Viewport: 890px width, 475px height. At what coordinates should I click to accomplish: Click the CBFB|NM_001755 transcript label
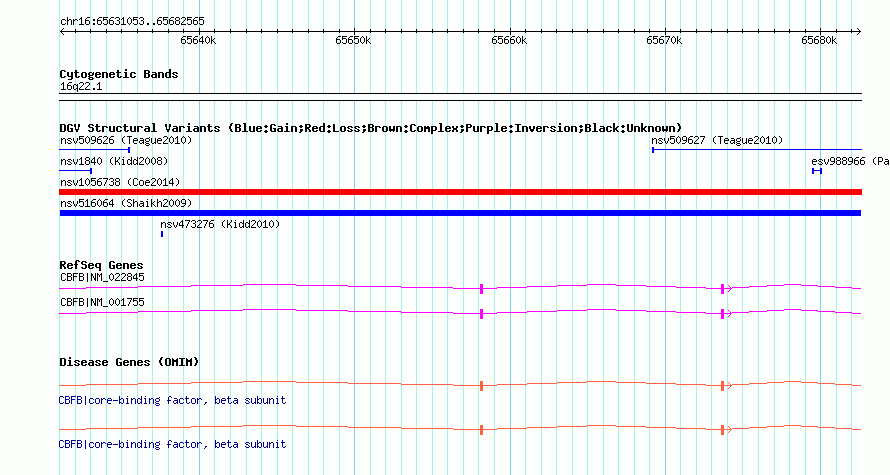coord(102,302)
